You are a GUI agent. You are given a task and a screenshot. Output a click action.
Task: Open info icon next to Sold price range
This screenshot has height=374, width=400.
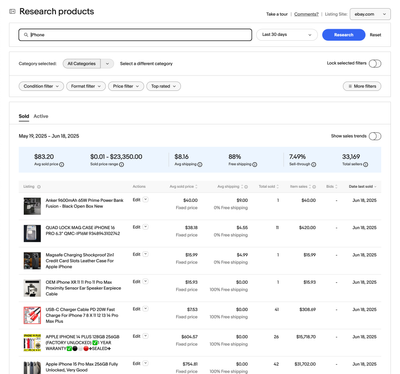[x=121, y=164]
